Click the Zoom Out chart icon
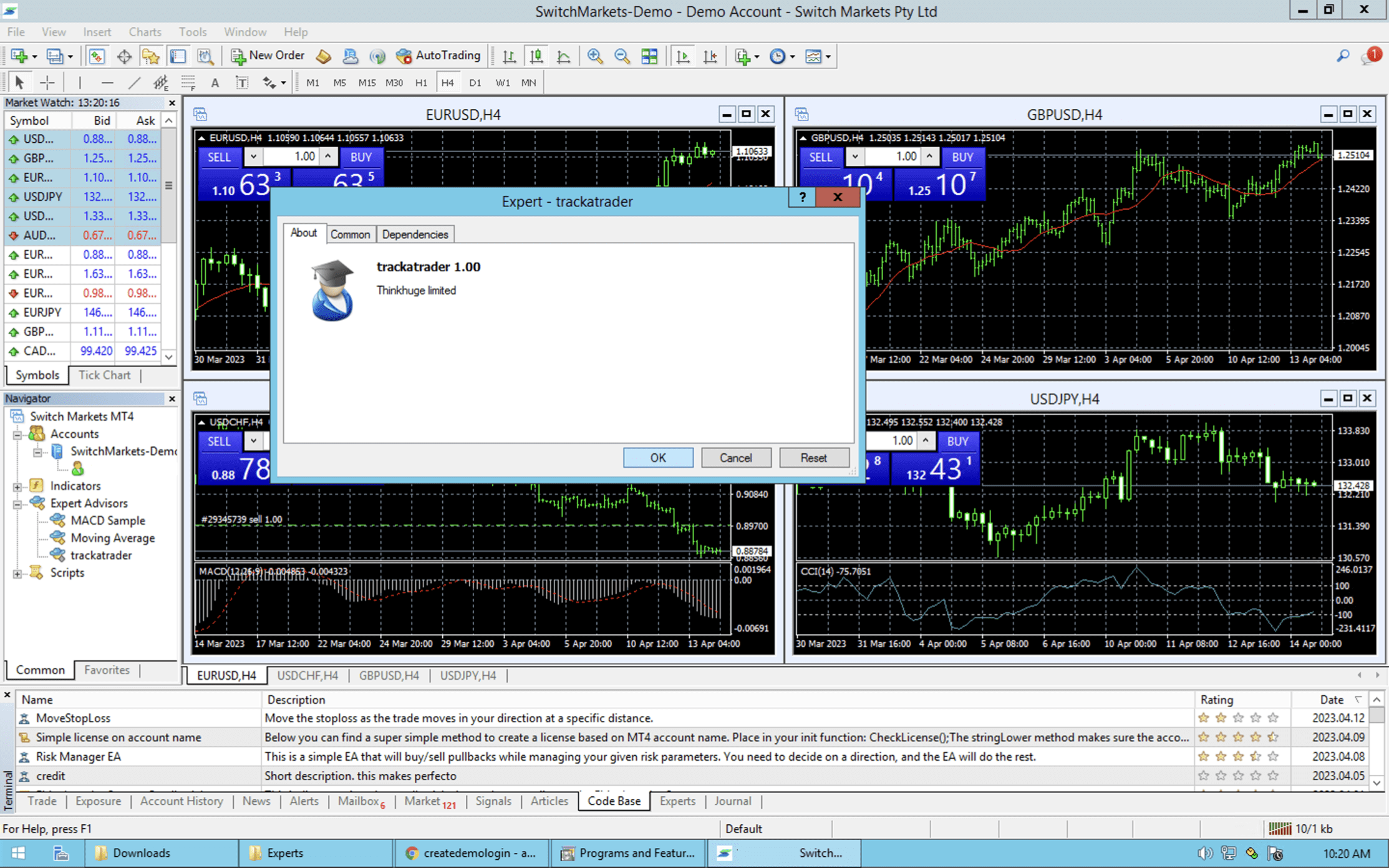The image size is (1389, 868). [621, 56]
